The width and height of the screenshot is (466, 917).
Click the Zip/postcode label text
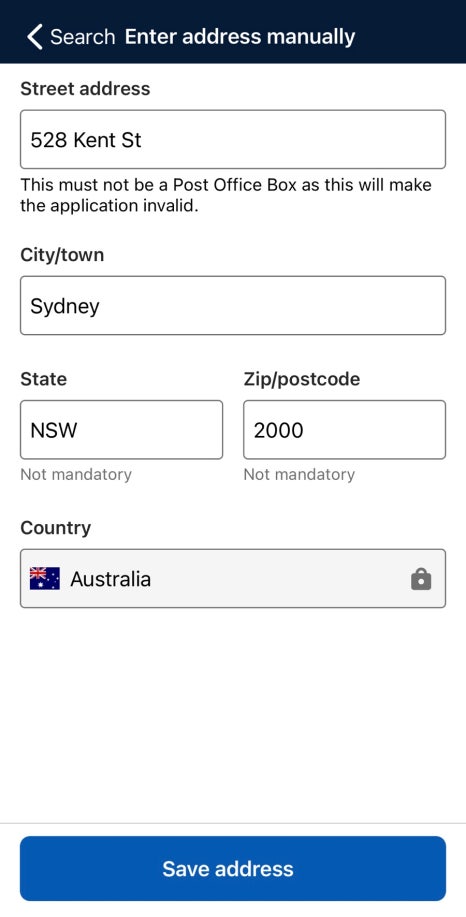[302, 380]
